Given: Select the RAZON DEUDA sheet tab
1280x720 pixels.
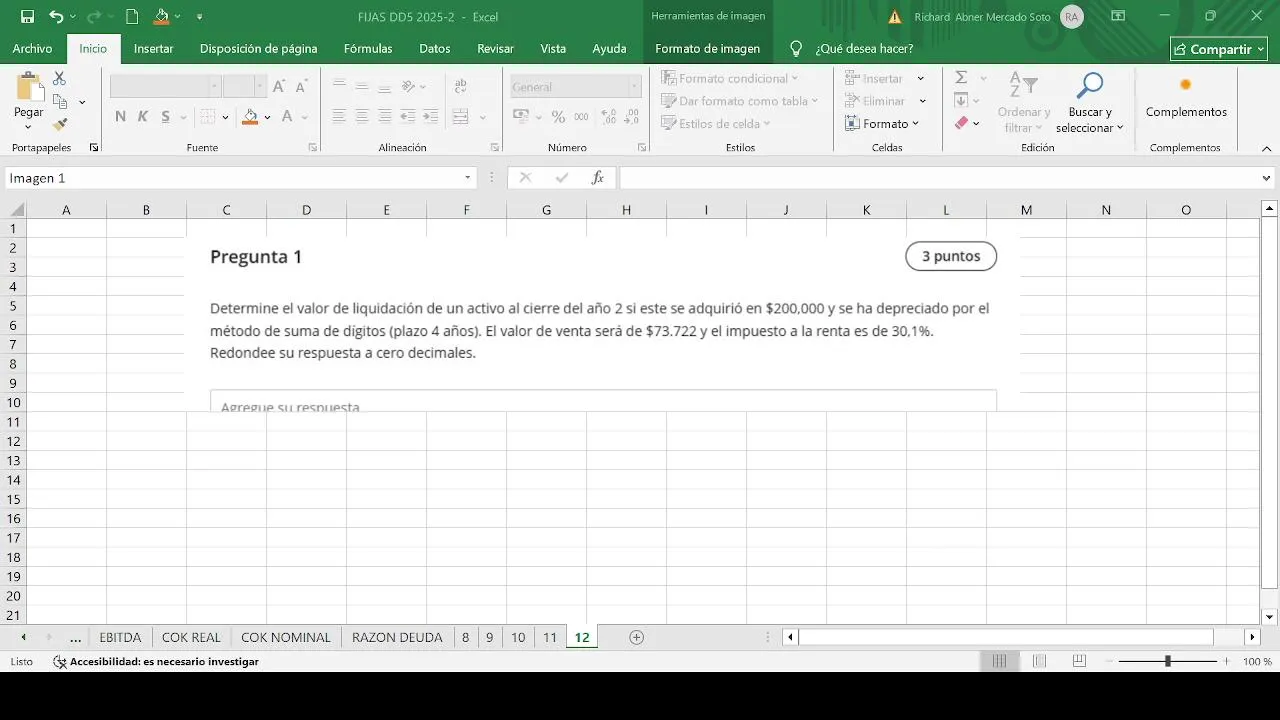Looking at the screenshot, I should click(x=397, y=637).
